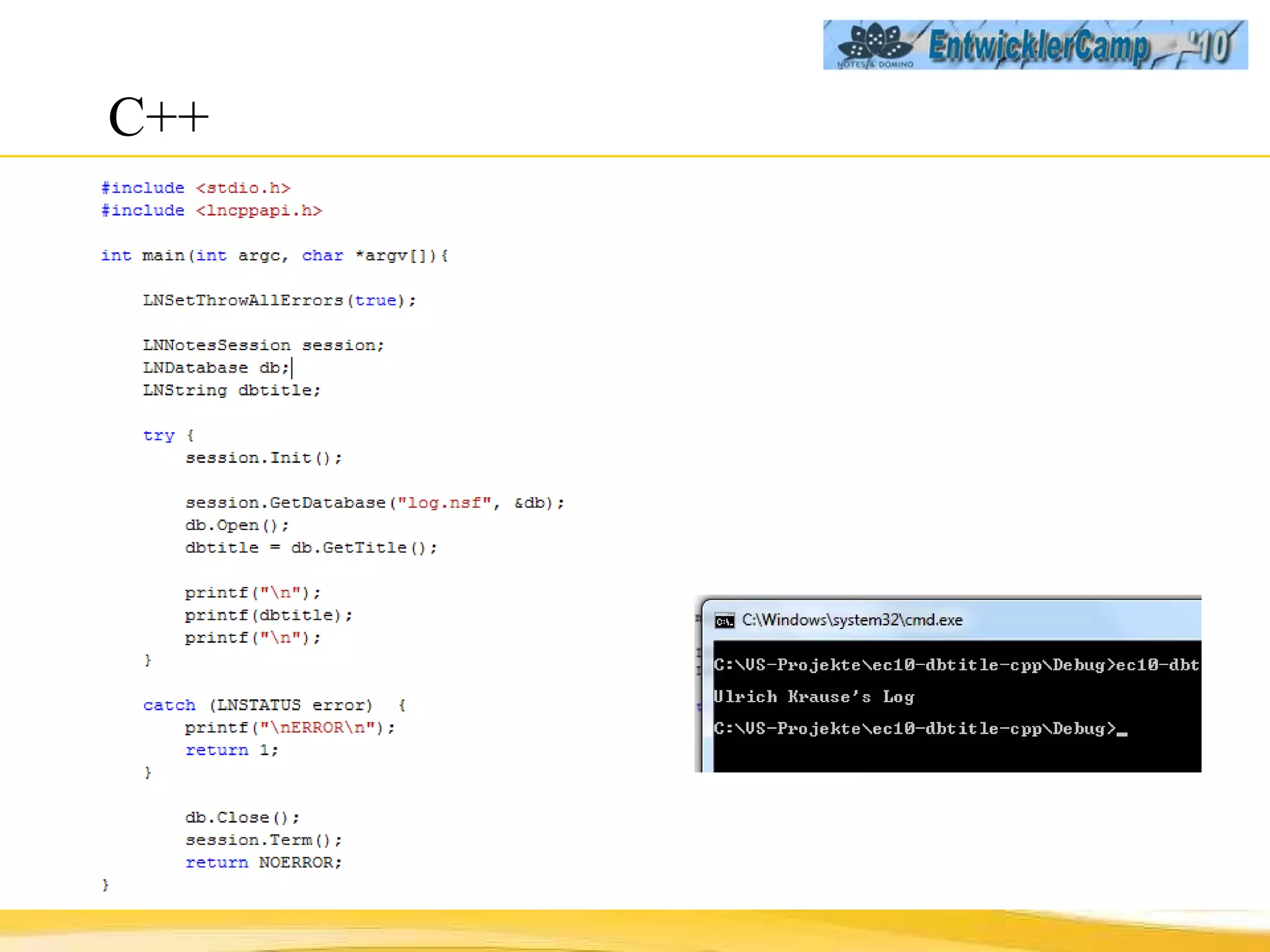The image size is (1270, 952).
Task: Click the 'catch (LNSTATUS error) {' line
Action: 275,705
